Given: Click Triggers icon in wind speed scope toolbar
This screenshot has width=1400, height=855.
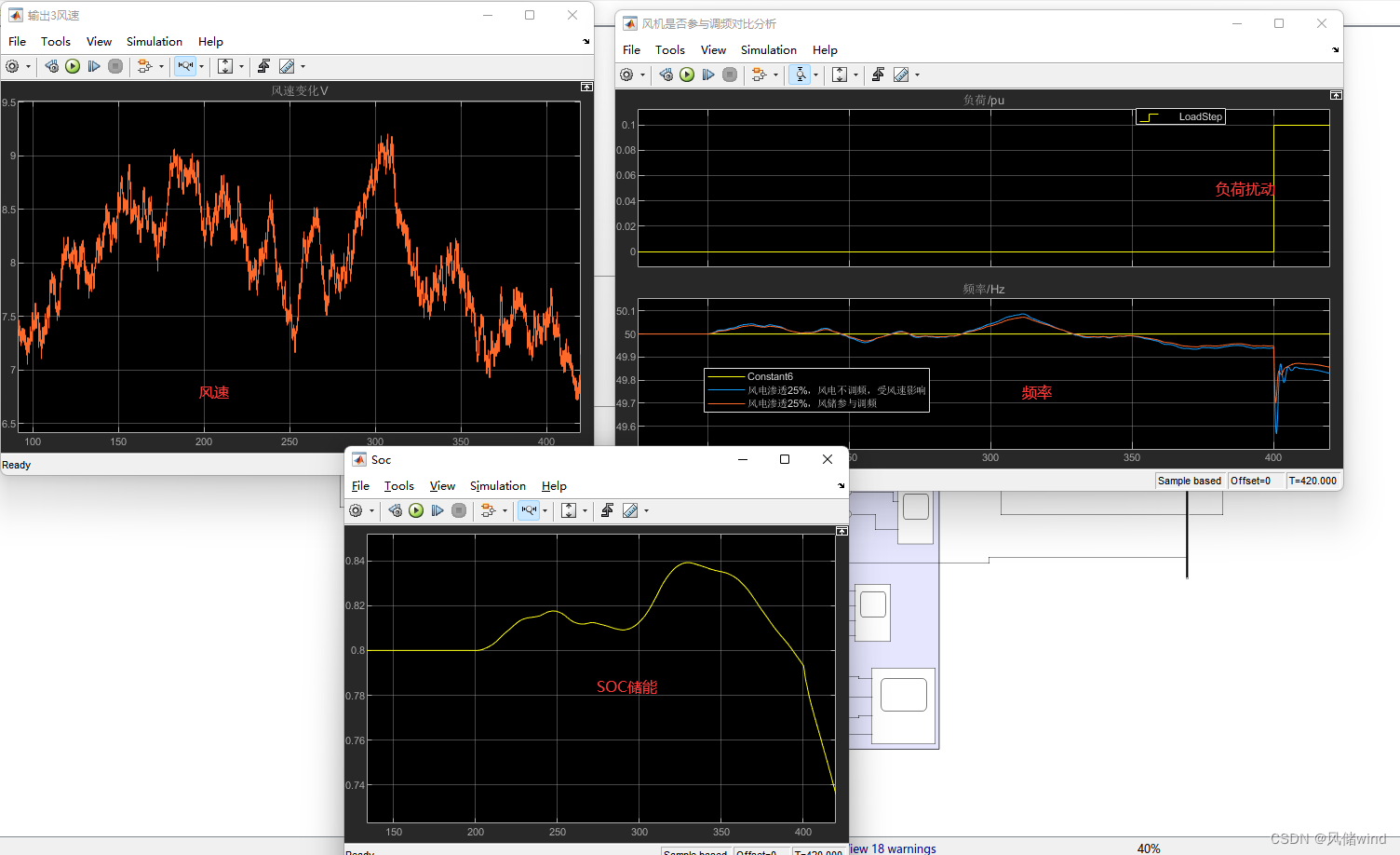Looking at the screenshot, I should [x=263, y=66].
